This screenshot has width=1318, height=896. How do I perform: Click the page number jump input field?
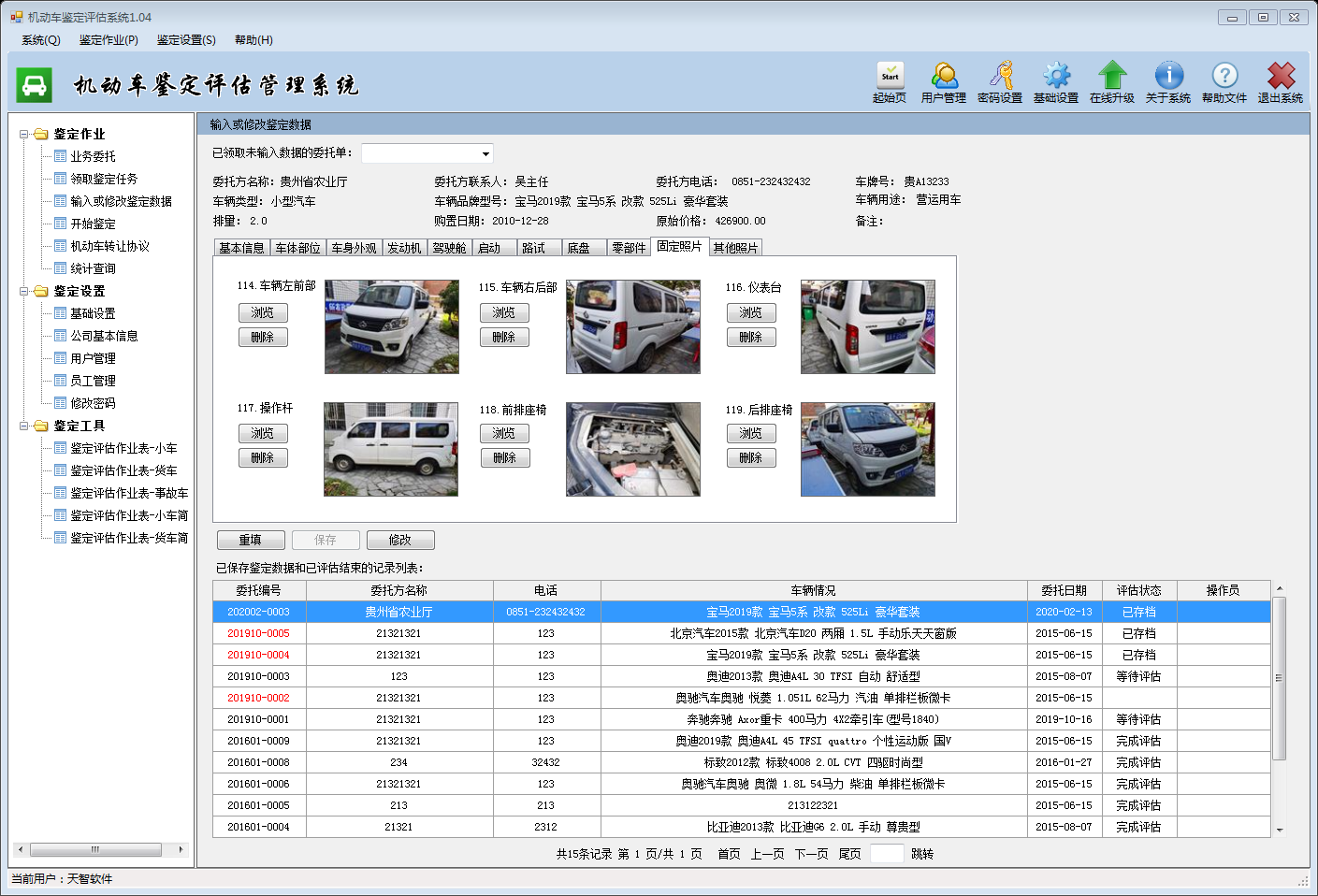click(x=887, y=853)
